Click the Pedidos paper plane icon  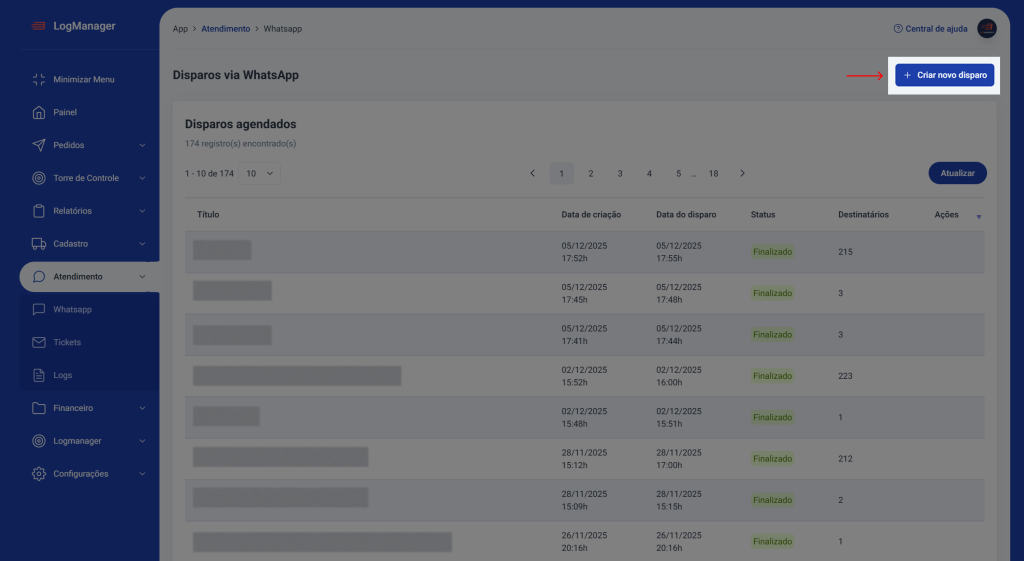click(x=39, y=145)
